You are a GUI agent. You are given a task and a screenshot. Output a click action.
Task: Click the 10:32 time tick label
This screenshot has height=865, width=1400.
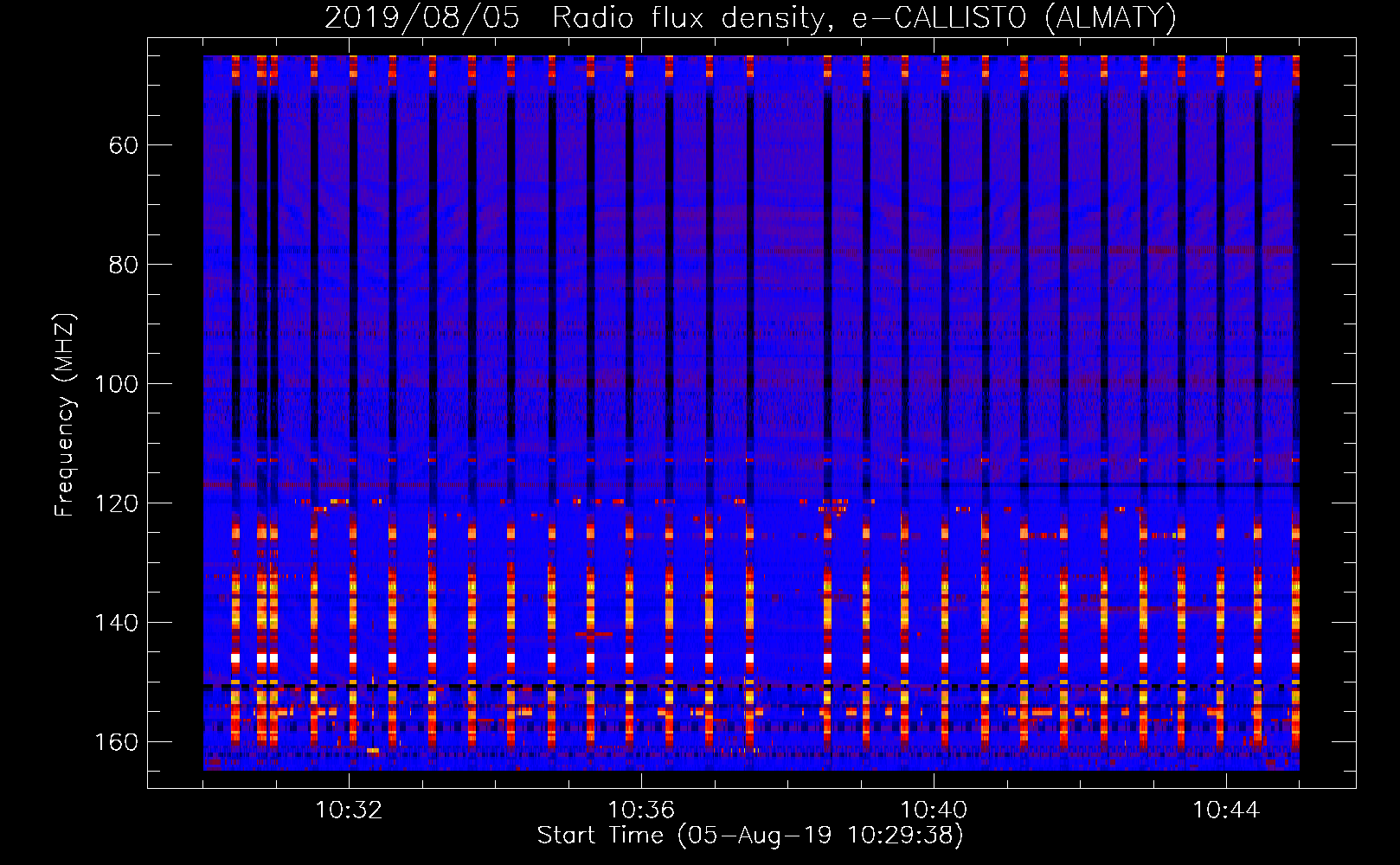[x=349, y=811]
